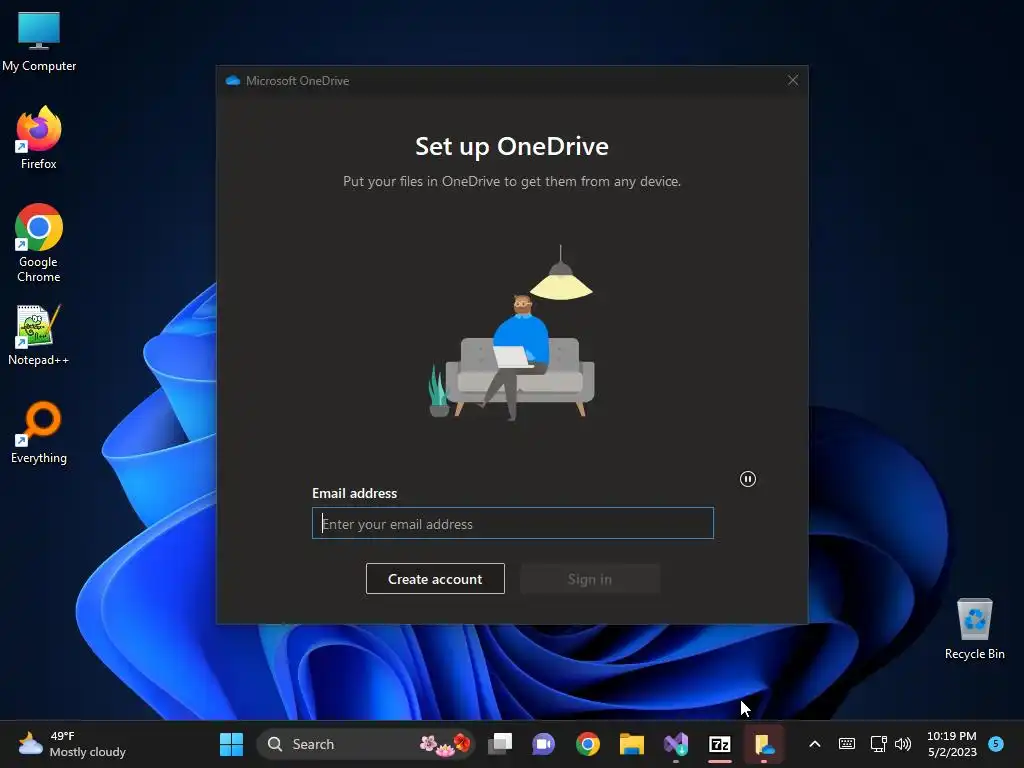This screenshot has width=1024, height=768.
Task: Click the OneDrive cloud icon in title bar
Action: click(232, 80)
